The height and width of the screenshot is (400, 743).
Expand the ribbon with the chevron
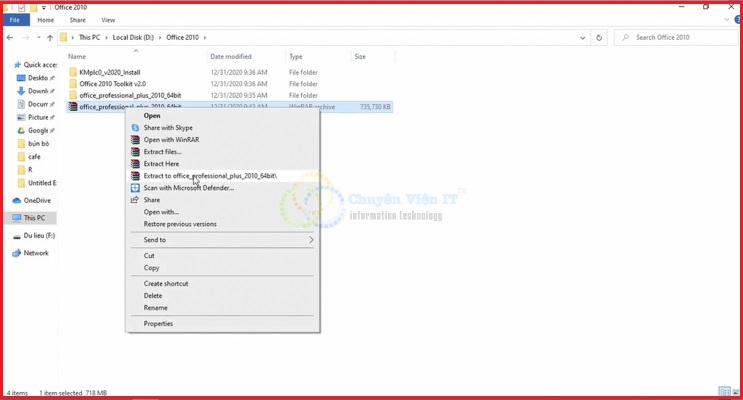click(x=726, y=20)
